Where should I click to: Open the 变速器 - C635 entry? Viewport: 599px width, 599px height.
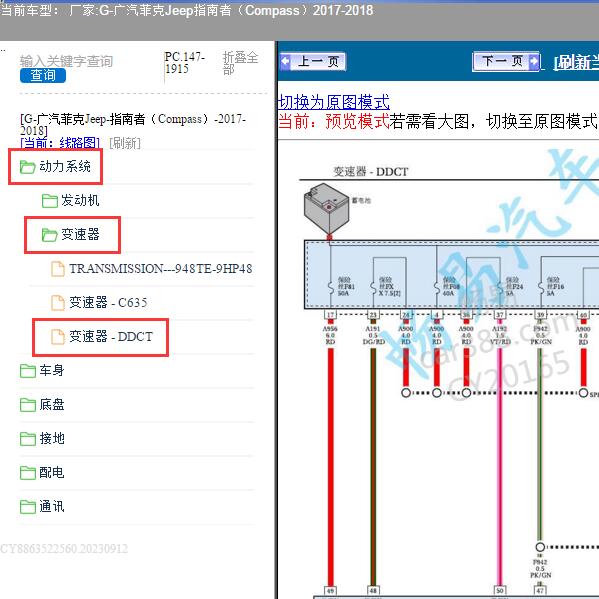click(x=108, y=303)
